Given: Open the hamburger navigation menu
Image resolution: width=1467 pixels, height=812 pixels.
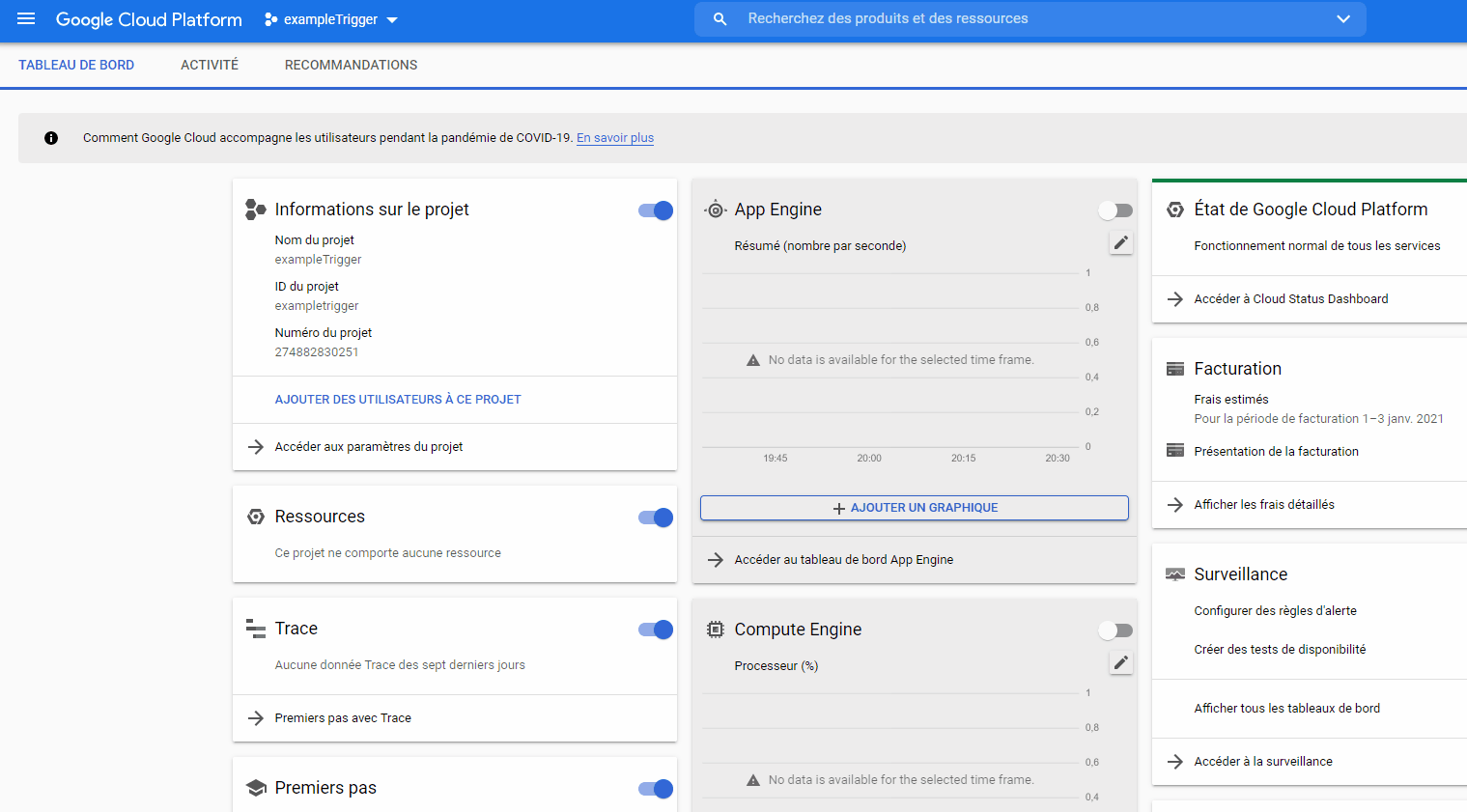Looking at the screenshot, I should click(26, 19).
